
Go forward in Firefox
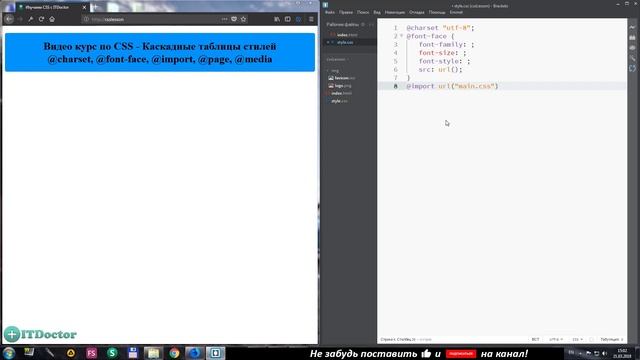tap(20, 19)
